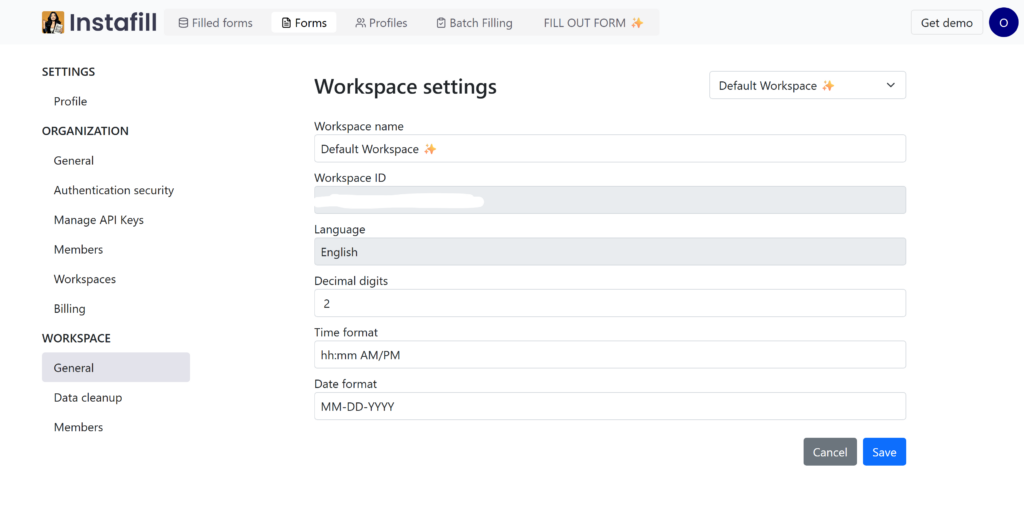Switch to the Forms tab
Screen dimensions: 1024x526
(x=304, y=23)
